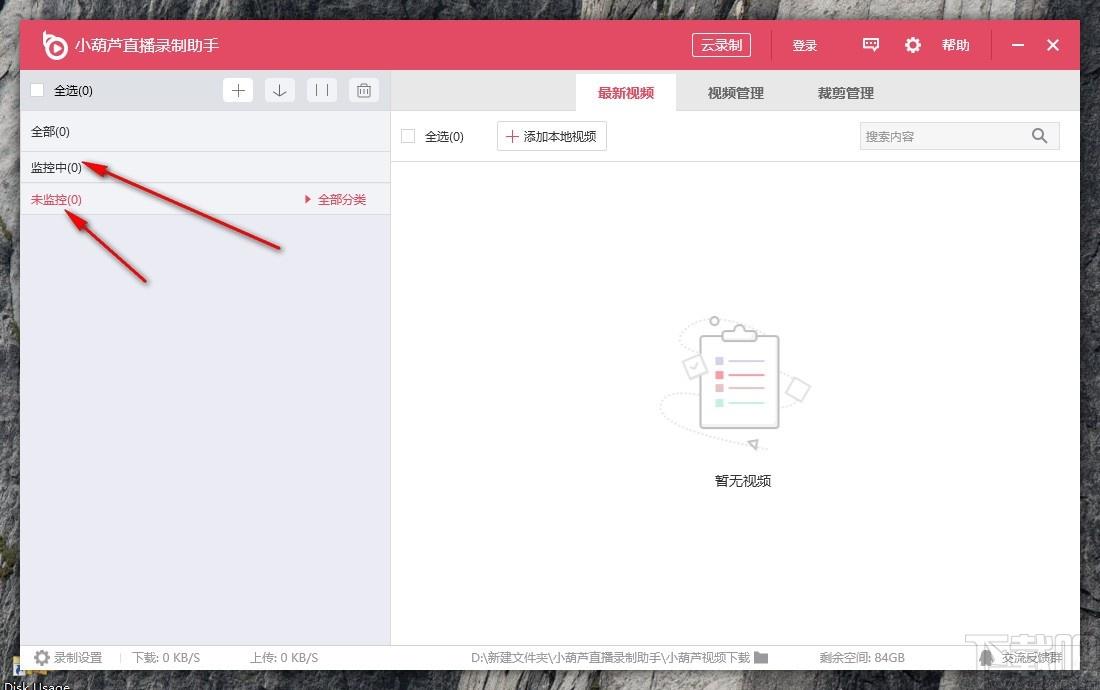Click 交流反馈群 link
Image resolution: width=1100 pixels, height=690 pixels.
pos(1031,658)
